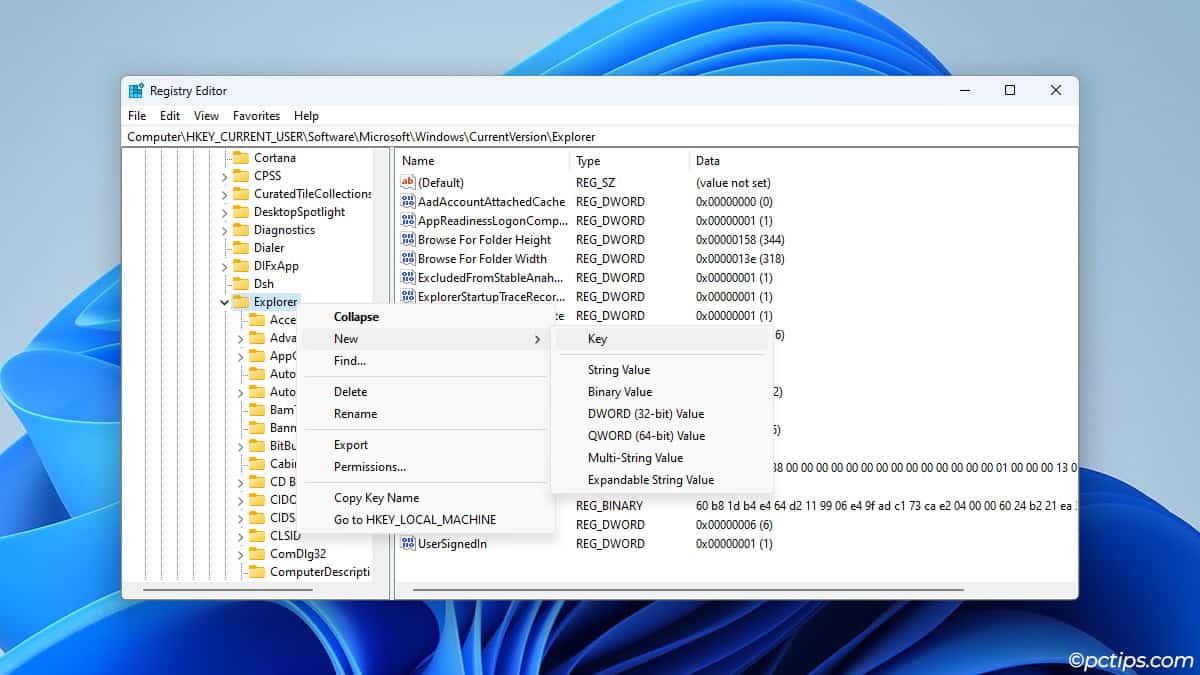Select Copy Key Name
The width and height of the screenshot is (1200, 675).
click(425, 498)
